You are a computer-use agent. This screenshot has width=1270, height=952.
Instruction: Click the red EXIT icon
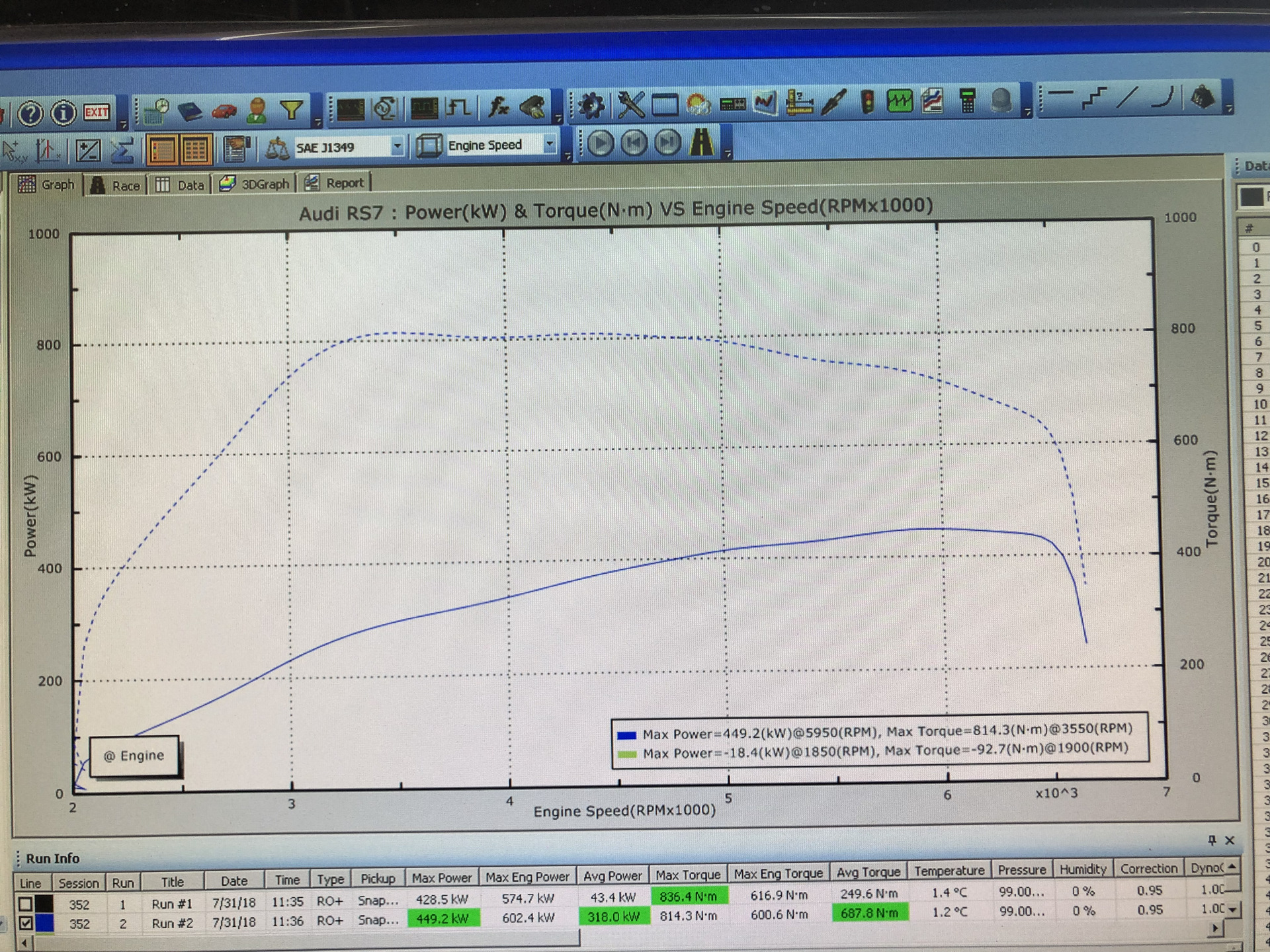click(97, 112)
